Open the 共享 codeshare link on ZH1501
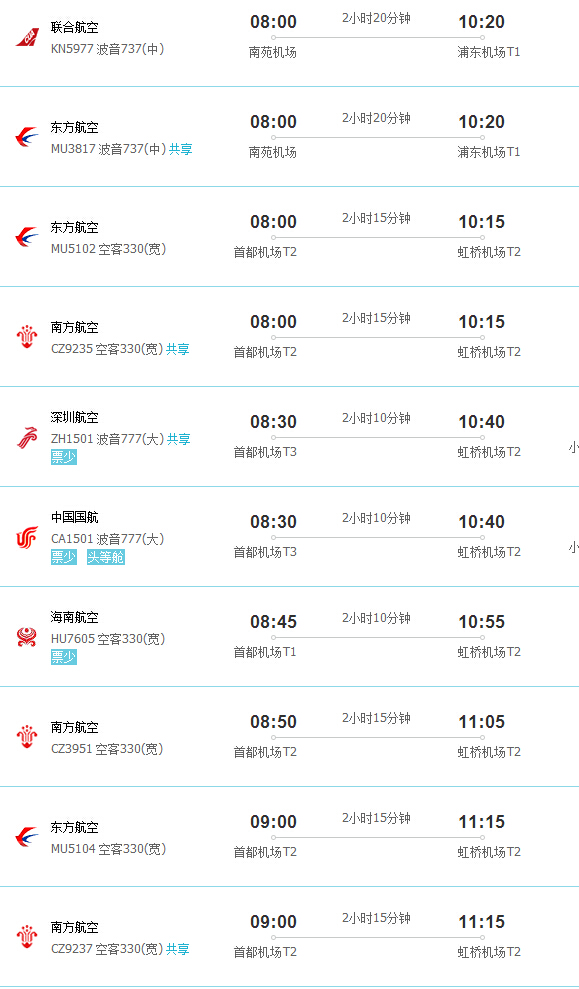Image resolution: width=579 pixels, height=989 pixels. point(178,439)
